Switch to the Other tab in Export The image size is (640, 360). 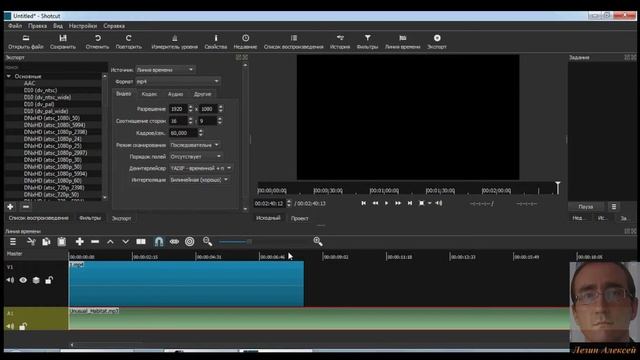tap(202, 94)
